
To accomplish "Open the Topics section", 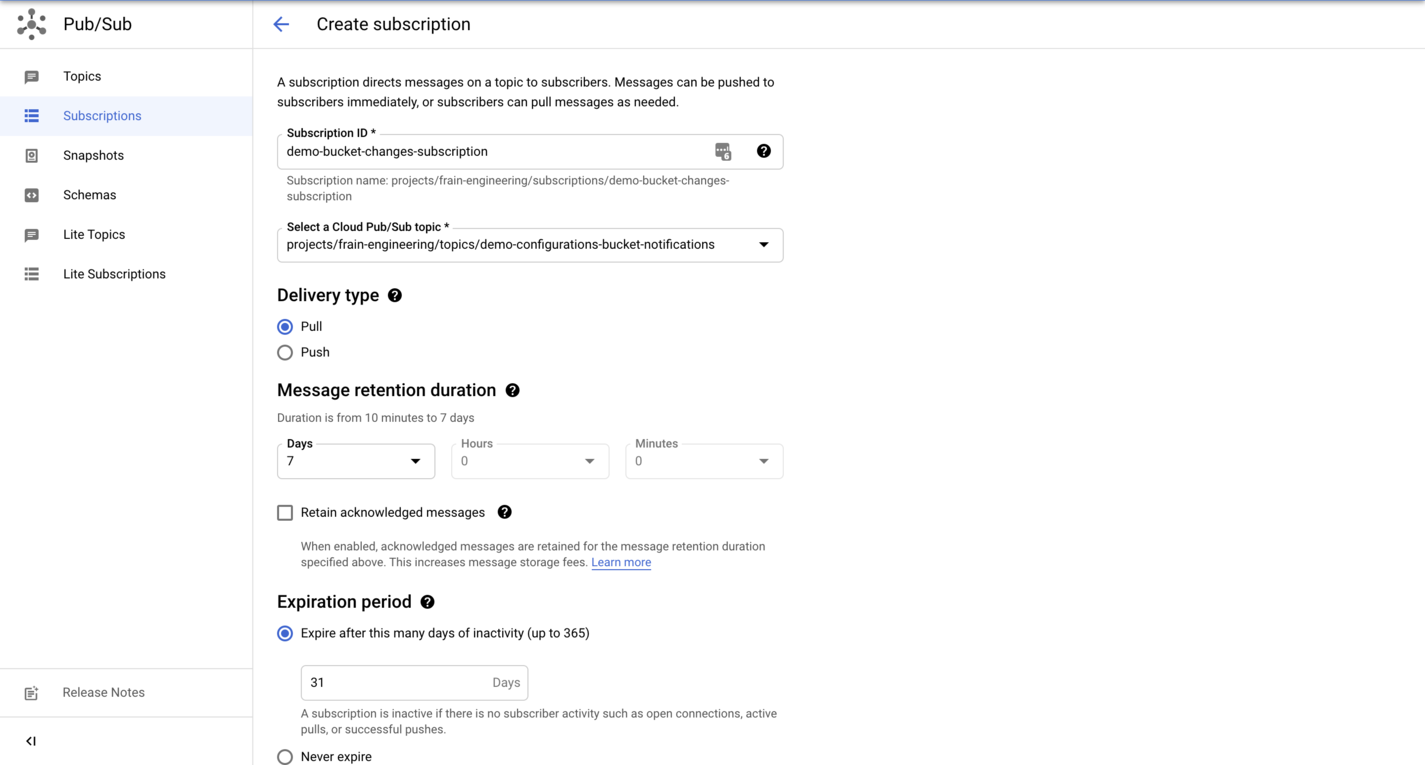I will [x=82, y=76].
